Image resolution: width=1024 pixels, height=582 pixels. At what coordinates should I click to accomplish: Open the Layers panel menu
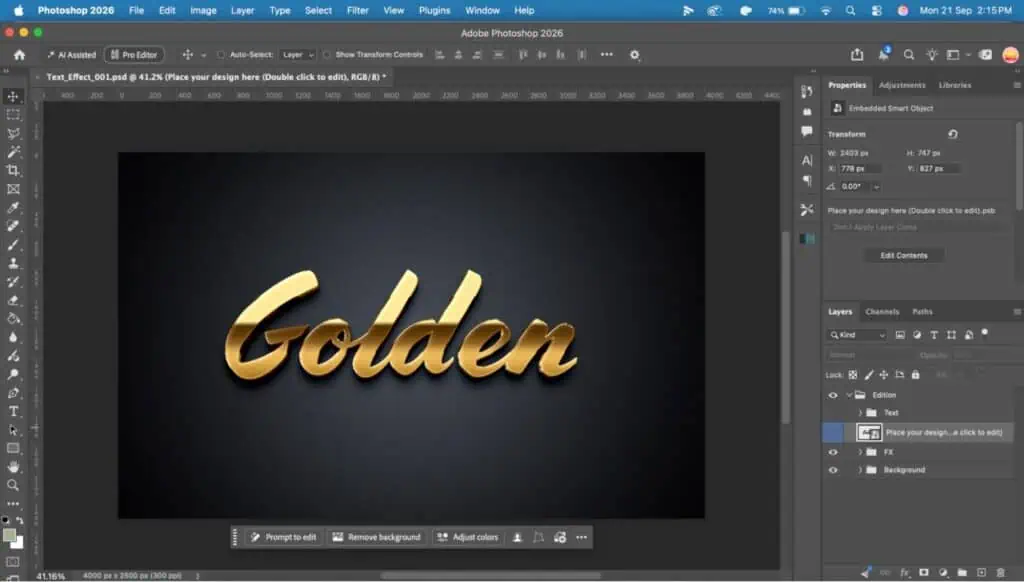coord(1017,312)
